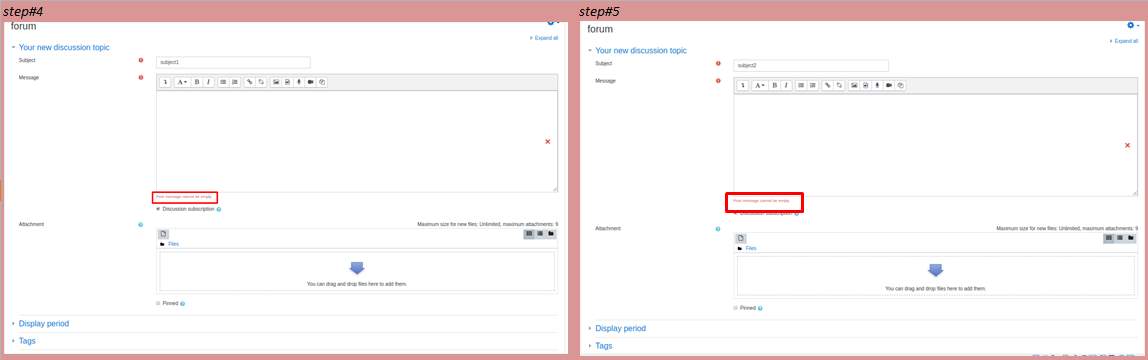Record audio using microphone icon in step#4
1148x360 pixels.
coord(299,83)
